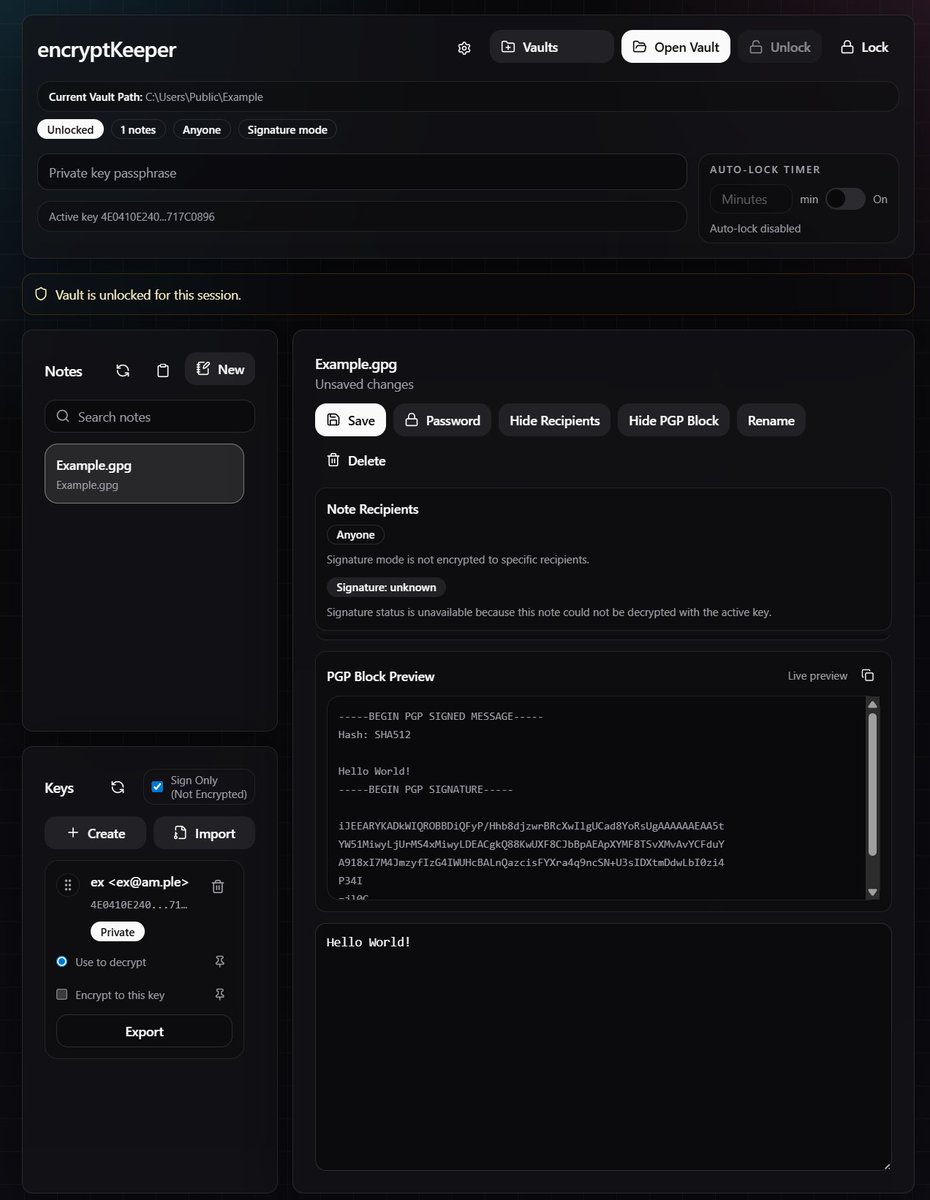Select the Example.gpg note in list
This screenshot has width=930, height=1200.
click(x=144, y=474)
